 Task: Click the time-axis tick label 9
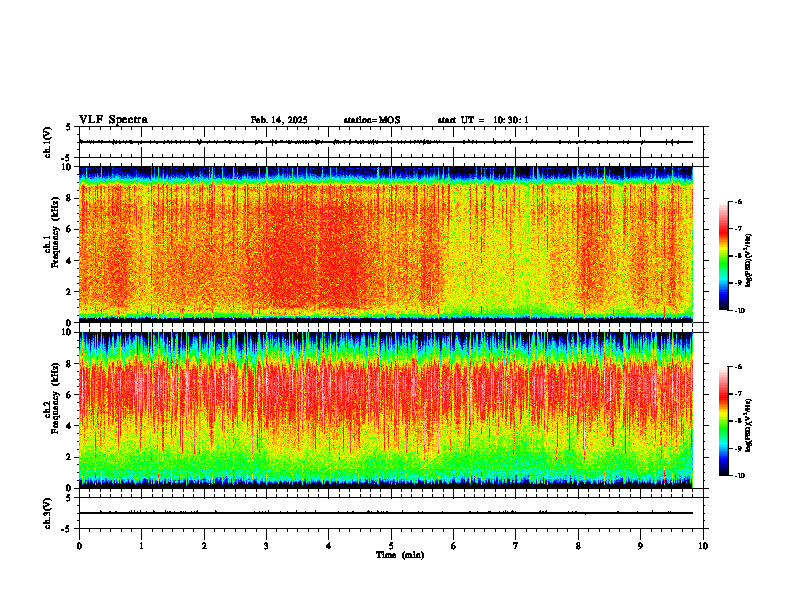[x=640, y=546]
